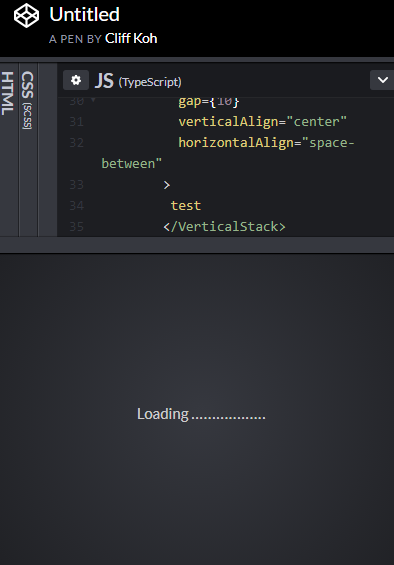
Task: Click the verticalAlign="center" code line
Action: (262, 121)
